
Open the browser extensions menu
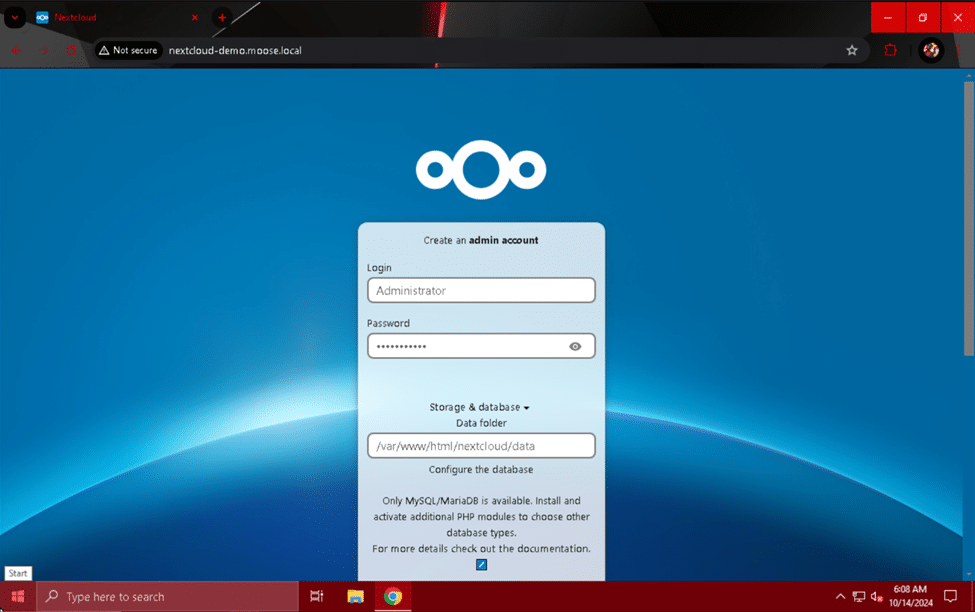pyautogui.click(x=890, y=50)
